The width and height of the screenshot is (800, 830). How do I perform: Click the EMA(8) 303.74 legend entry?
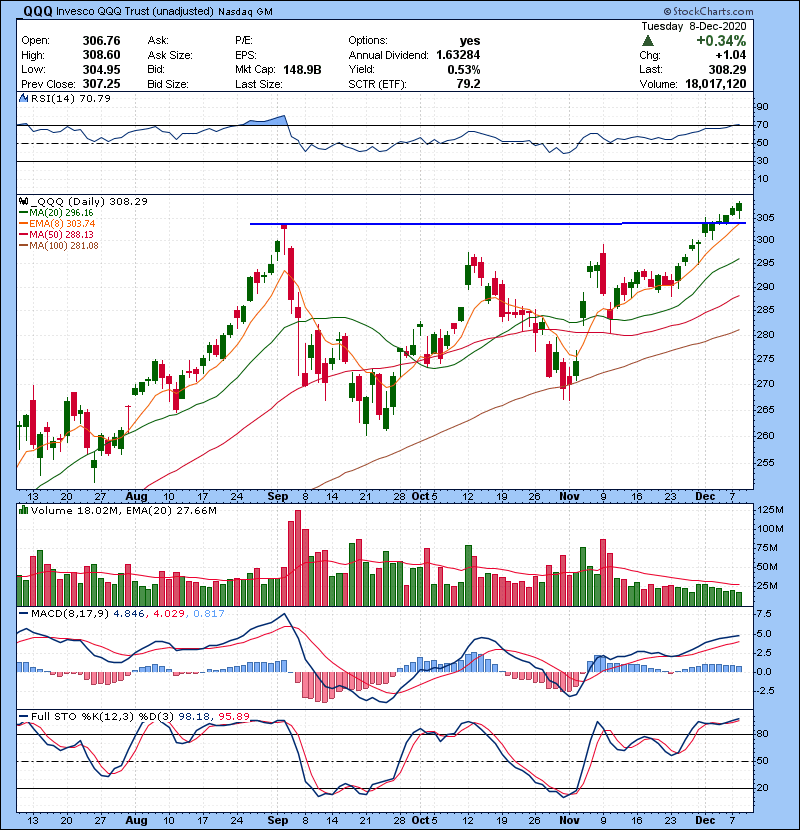coord(57,223)
